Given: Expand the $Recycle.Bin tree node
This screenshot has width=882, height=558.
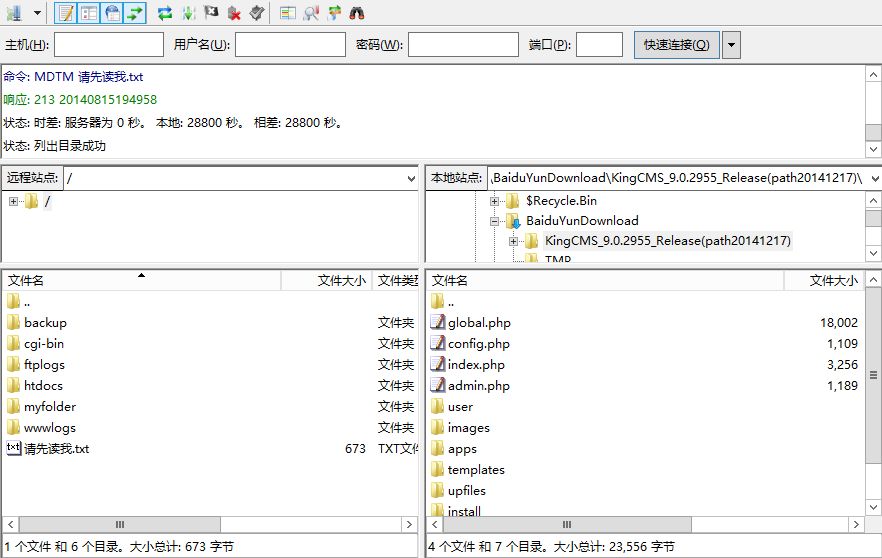Looking at the screenshot, I should click(x=494, y=201).
